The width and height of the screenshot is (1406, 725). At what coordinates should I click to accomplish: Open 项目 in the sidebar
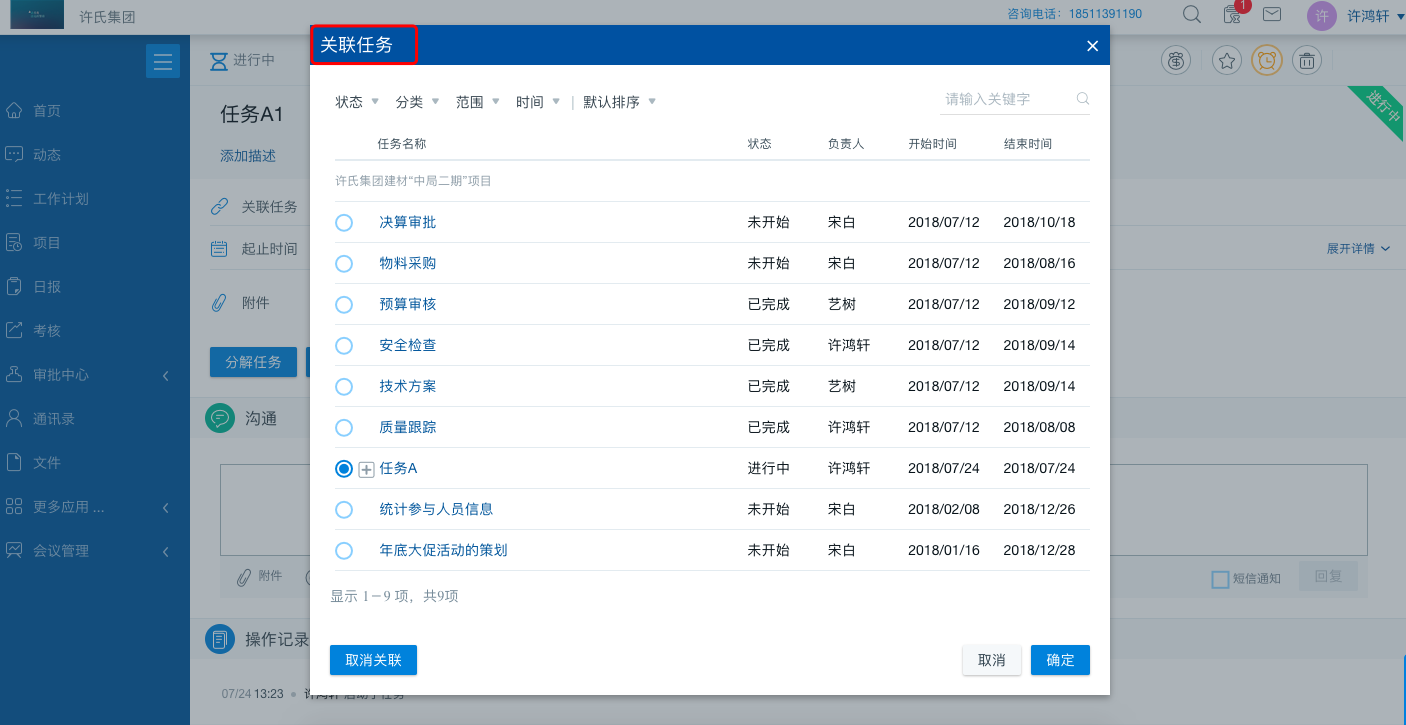47,243
